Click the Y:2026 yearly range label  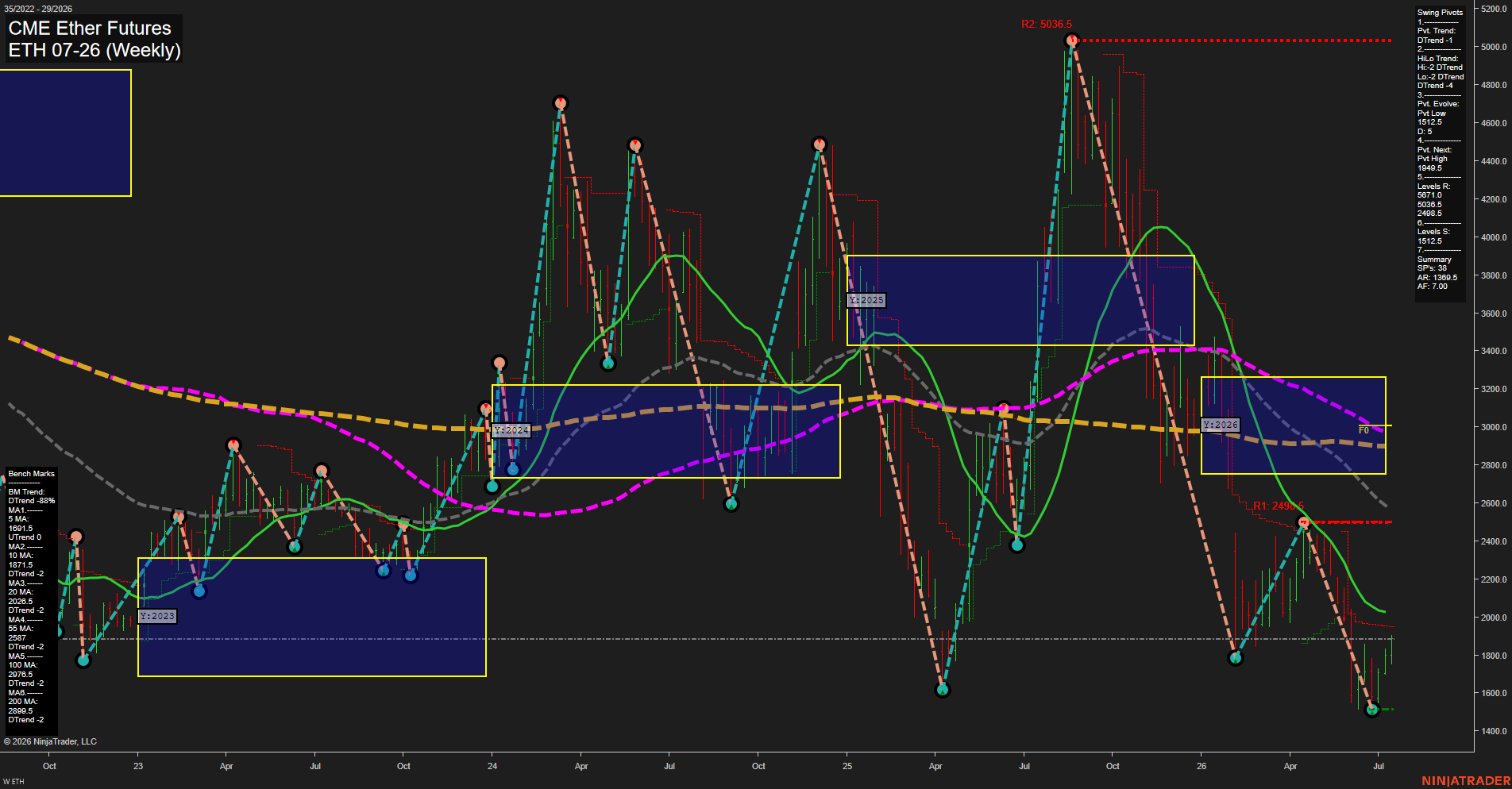point(1221,425)
